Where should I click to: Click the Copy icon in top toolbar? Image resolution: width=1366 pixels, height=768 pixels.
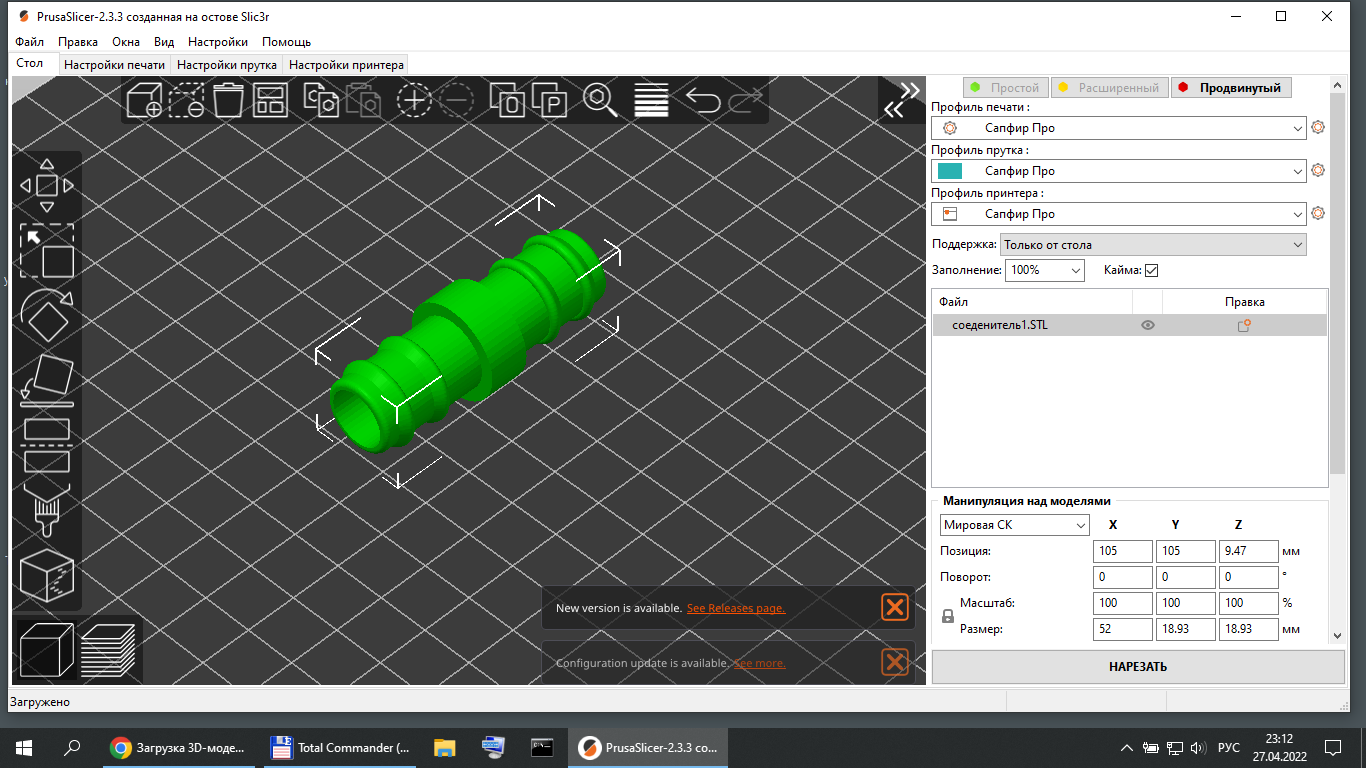(x=321, y=101)
